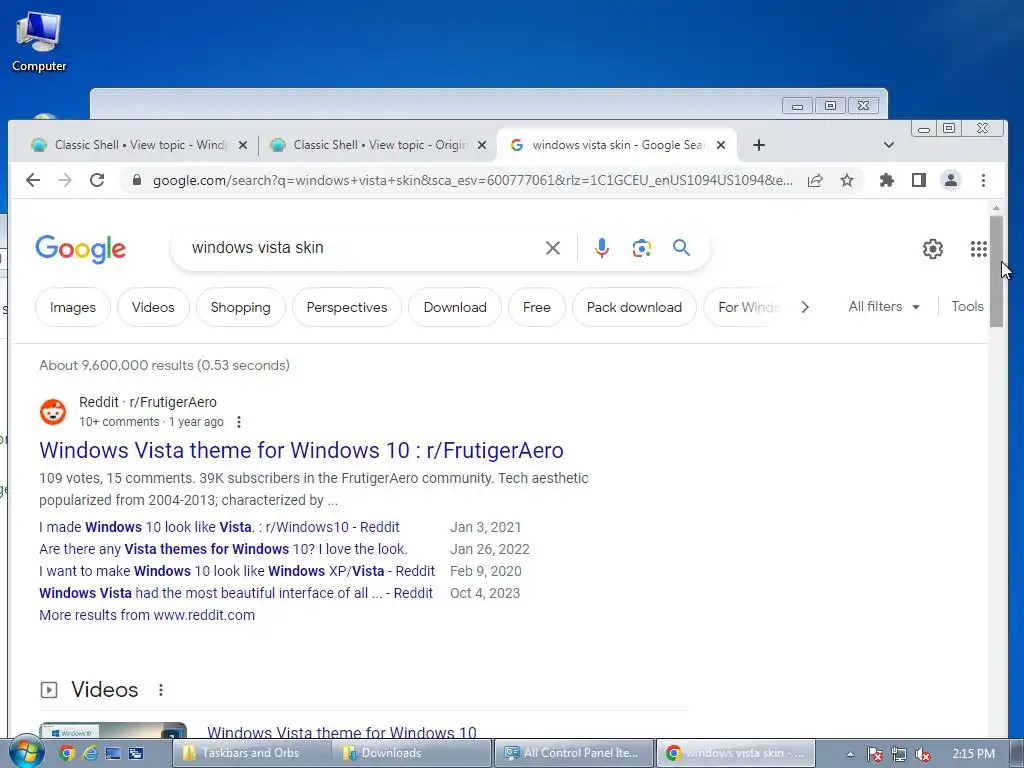Open the Windows Vista theme video thumbnail
Image resolution: width=1024 pixels, height=768 pixels.
click(113, 731)
